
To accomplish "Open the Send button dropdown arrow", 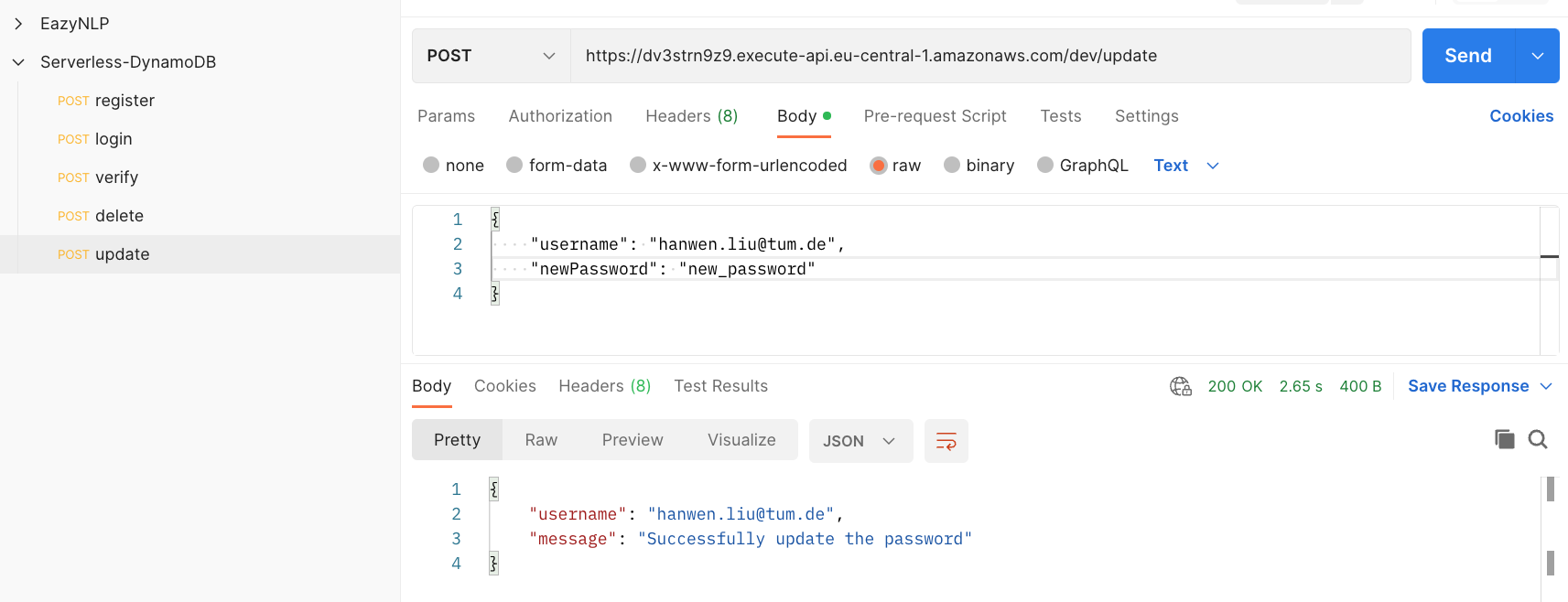I will [x=1538, y=56].
